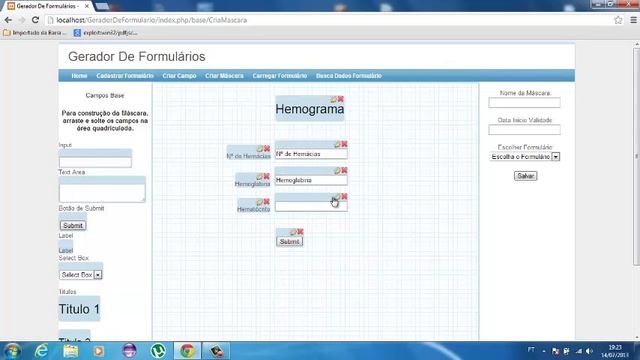The image size is (640, 360).
Task: Click the Gerador De Formulários page heading
Action: [x=137, y=57]
